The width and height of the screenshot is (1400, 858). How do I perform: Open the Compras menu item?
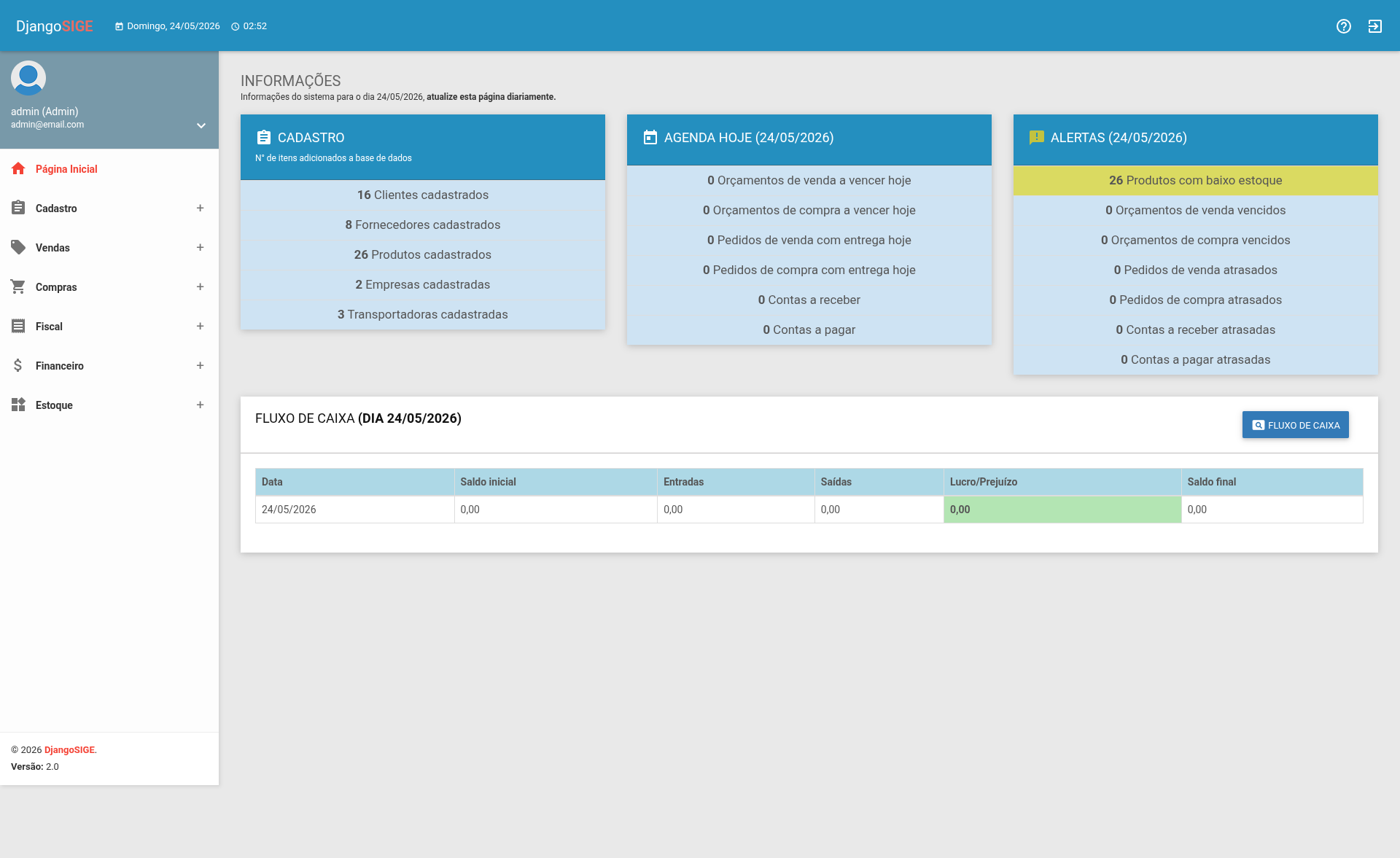click(x=109, y=287)
